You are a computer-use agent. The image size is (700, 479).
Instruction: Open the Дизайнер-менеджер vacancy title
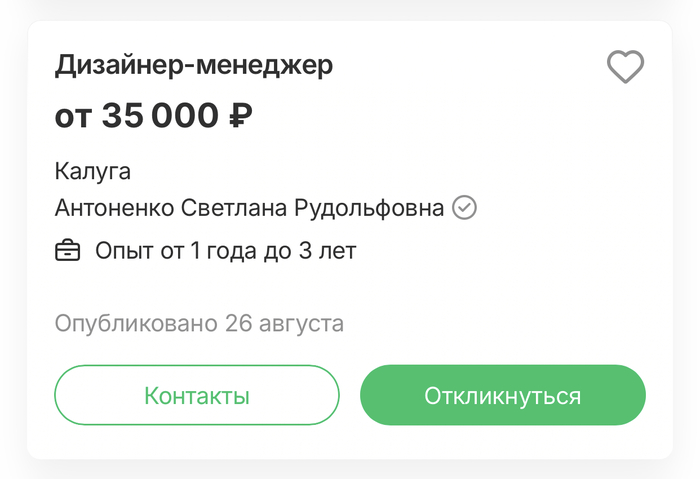(x=193, y=66)
